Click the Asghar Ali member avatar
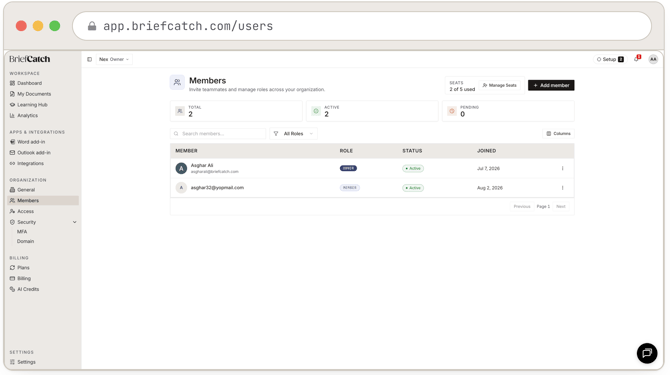Image resolution: width=670 pixels, height=375 pixels. 181,168
